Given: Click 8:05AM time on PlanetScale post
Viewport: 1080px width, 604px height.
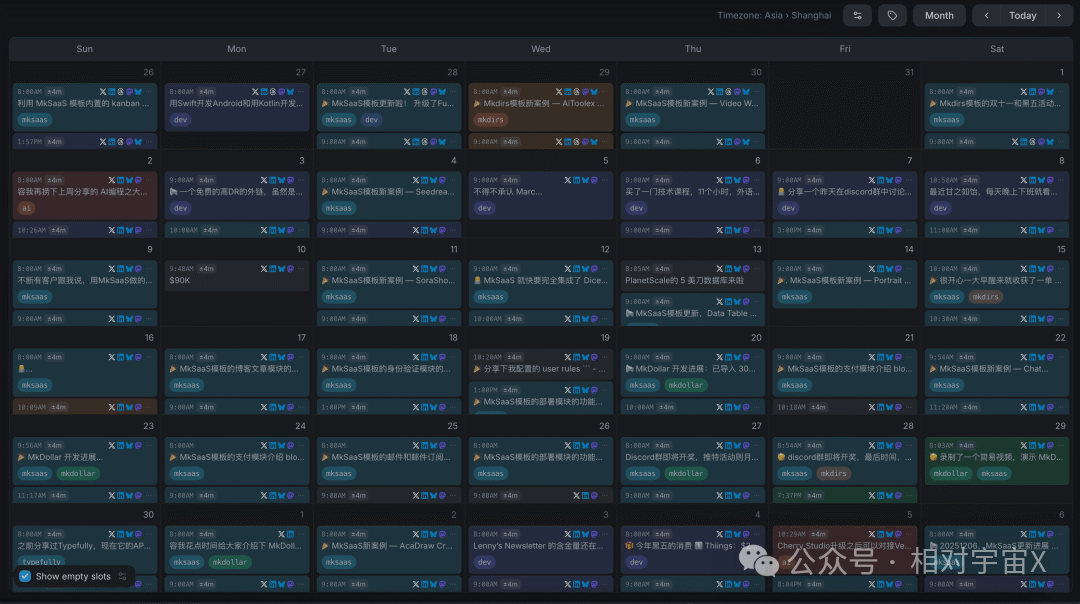Looking at the screenshot, I should coord(637,269).
